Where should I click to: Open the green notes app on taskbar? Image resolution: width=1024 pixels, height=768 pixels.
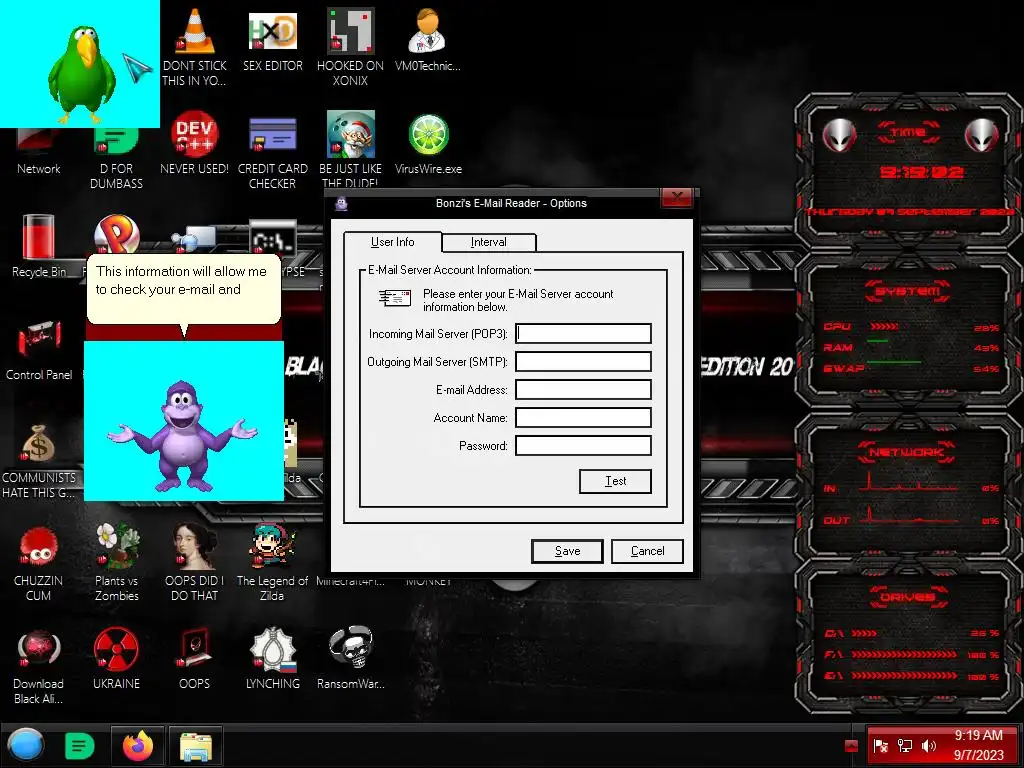tap(80, 746)
